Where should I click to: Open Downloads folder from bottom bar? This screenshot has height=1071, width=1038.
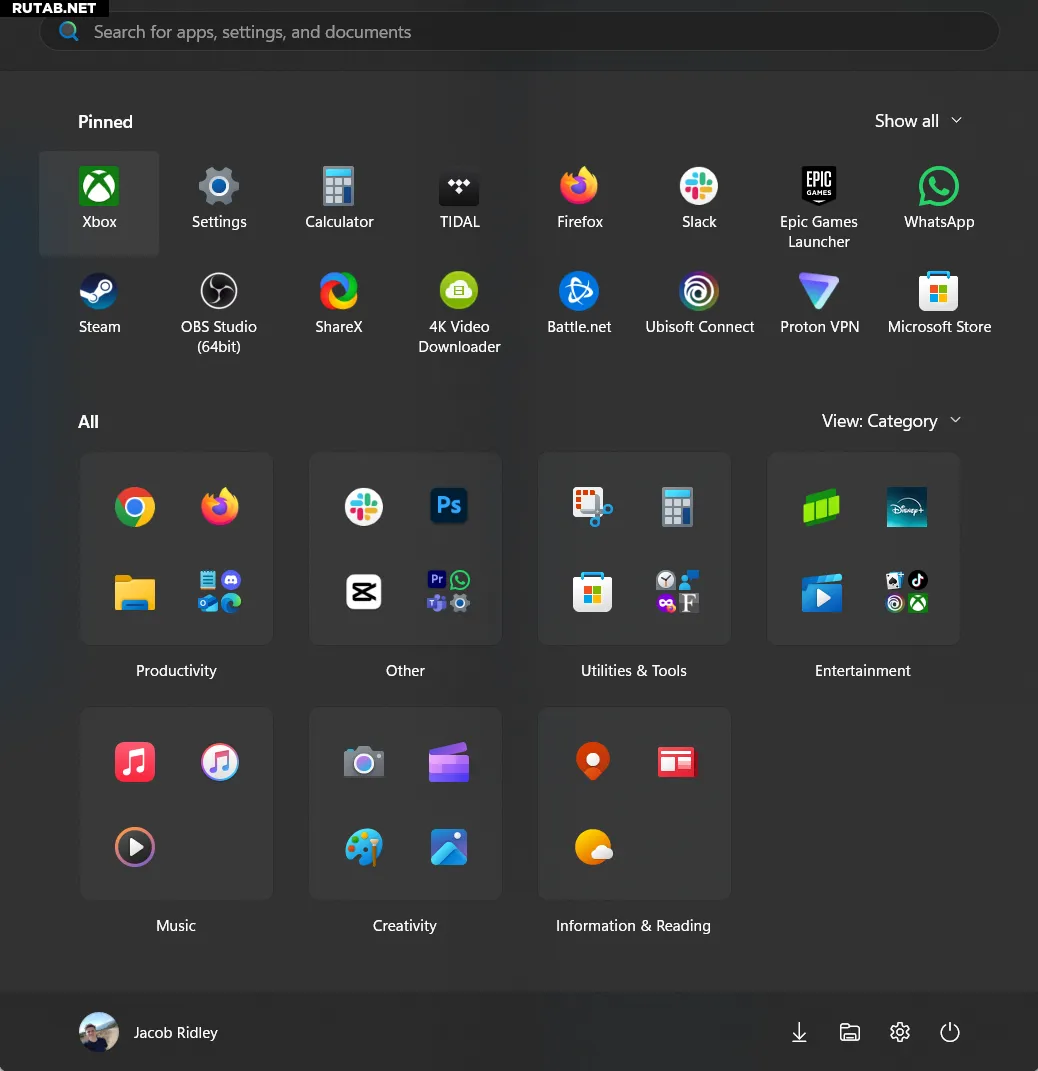[x=799, y=1032]
